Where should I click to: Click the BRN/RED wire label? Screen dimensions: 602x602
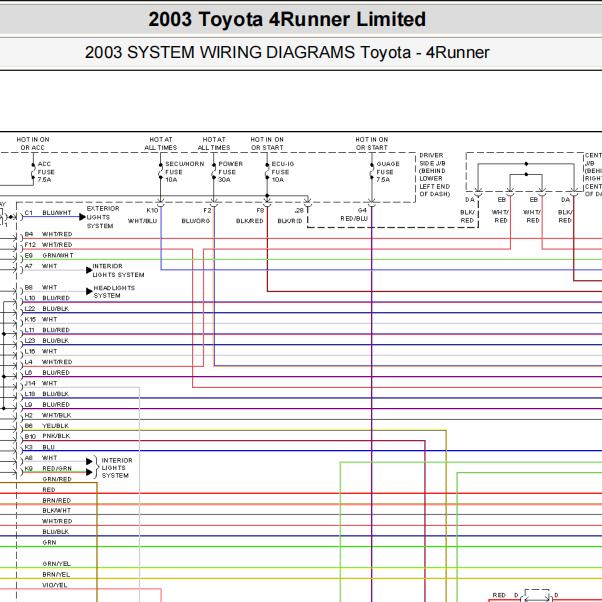click(57, 501)
